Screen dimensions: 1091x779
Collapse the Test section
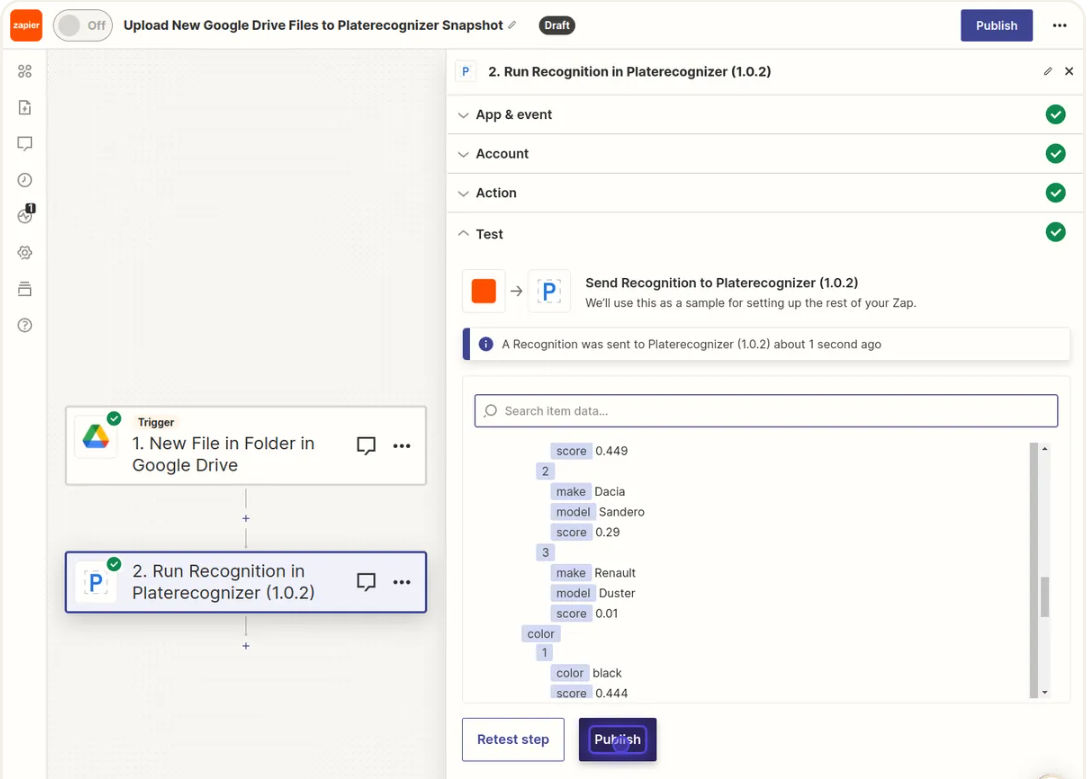coord(489,234)
